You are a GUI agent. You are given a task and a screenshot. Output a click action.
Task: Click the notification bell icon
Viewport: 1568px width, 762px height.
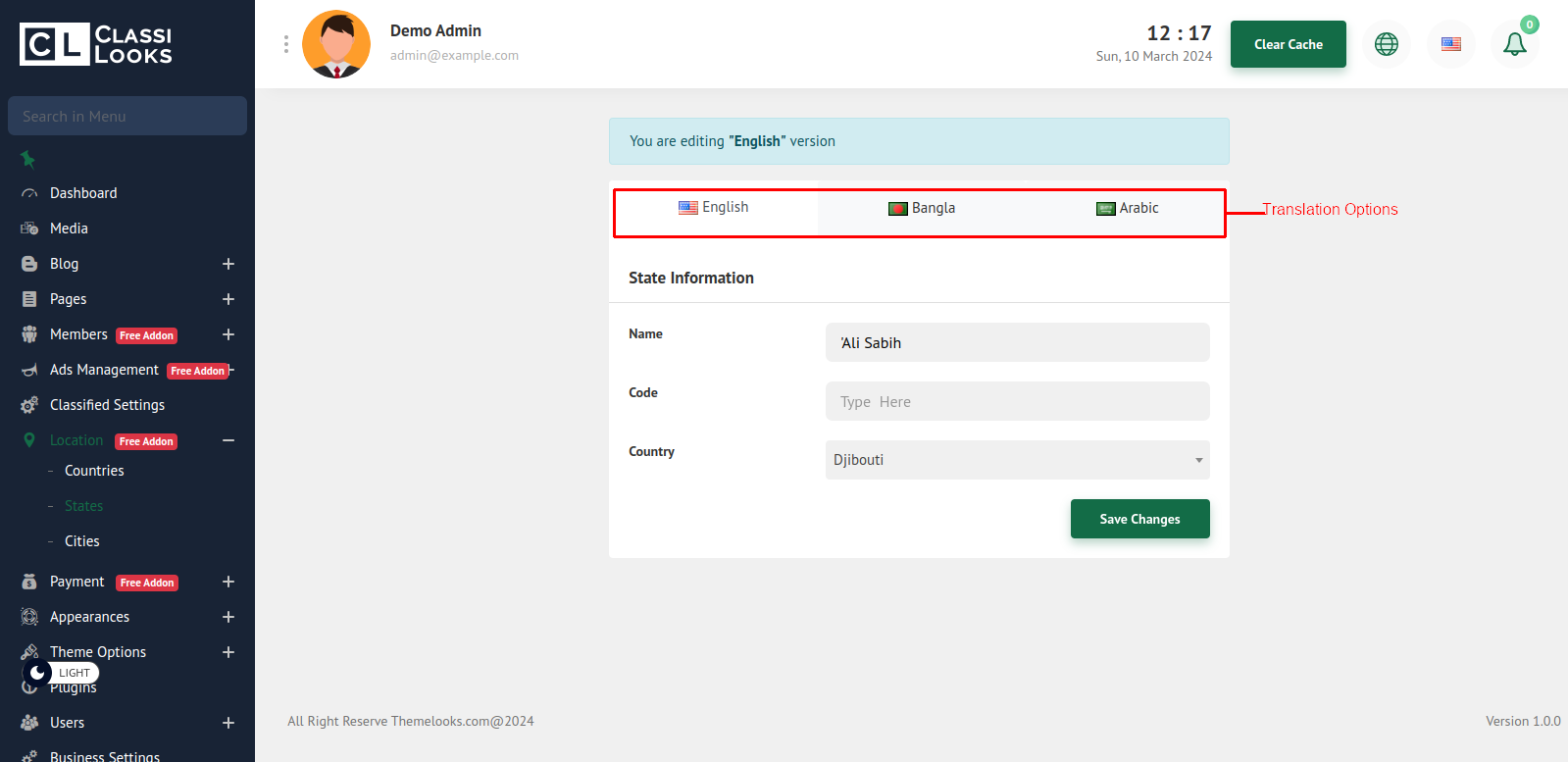pos(1514,44)
